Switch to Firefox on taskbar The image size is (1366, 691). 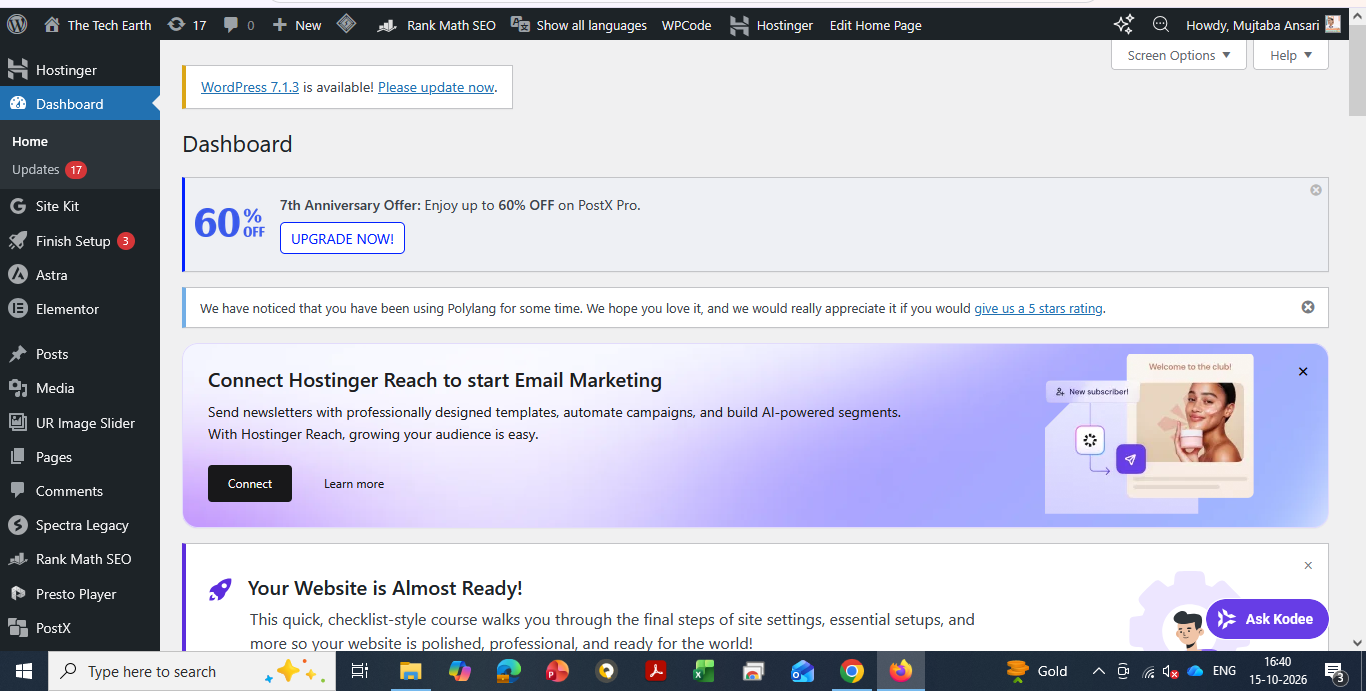(x=901, y=671)
